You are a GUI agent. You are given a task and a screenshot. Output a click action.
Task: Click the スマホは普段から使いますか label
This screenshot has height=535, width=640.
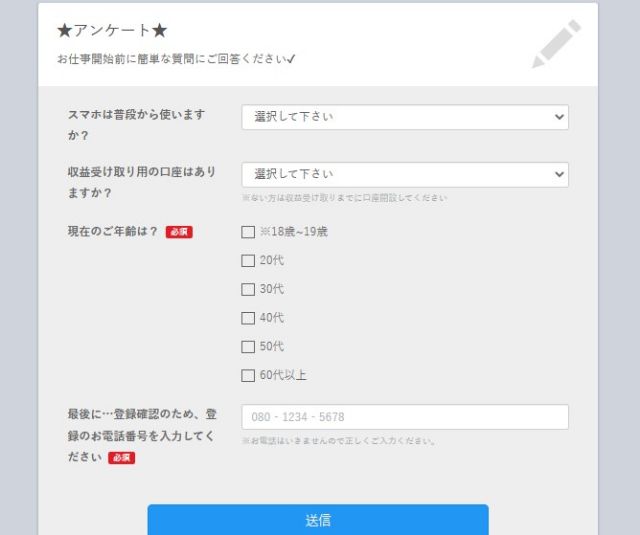[136, 124]
